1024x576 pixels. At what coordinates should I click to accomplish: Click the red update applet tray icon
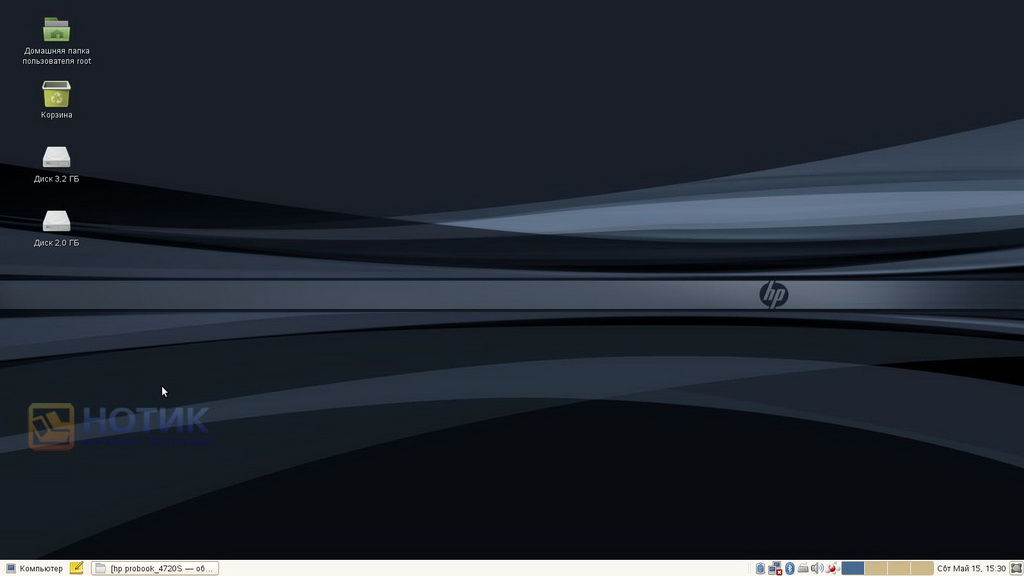tap(832, 567)
